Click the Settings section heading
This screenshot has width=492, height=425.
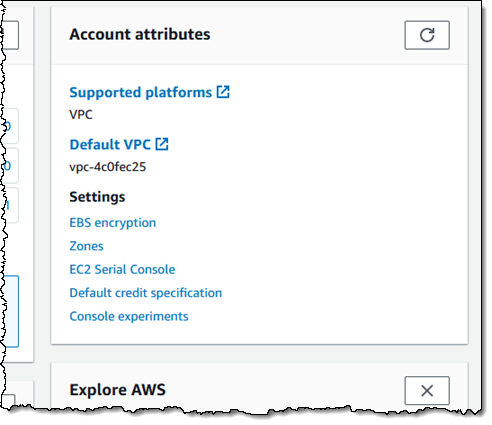click(97, 197)
